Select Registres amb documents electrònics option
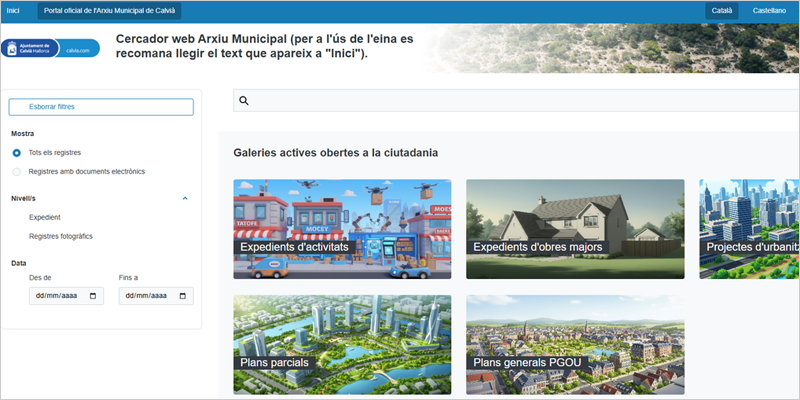 coord(17,172)
